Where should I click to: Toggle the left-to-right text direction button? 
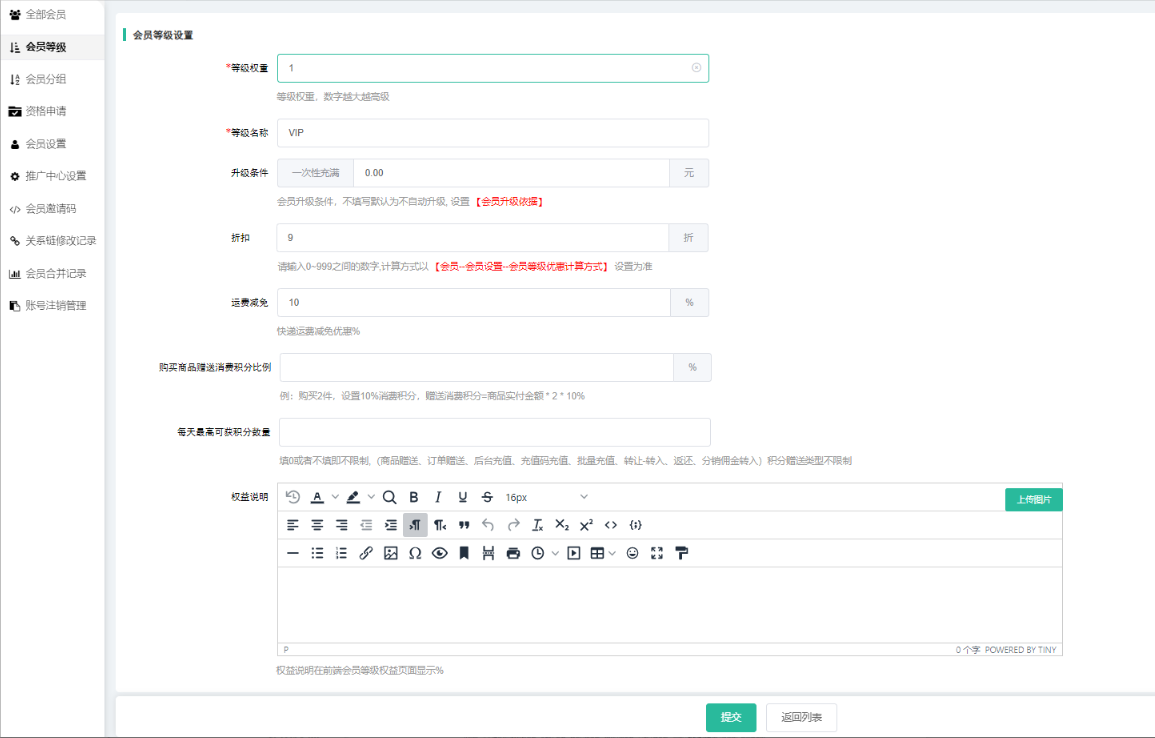point(415,525)
